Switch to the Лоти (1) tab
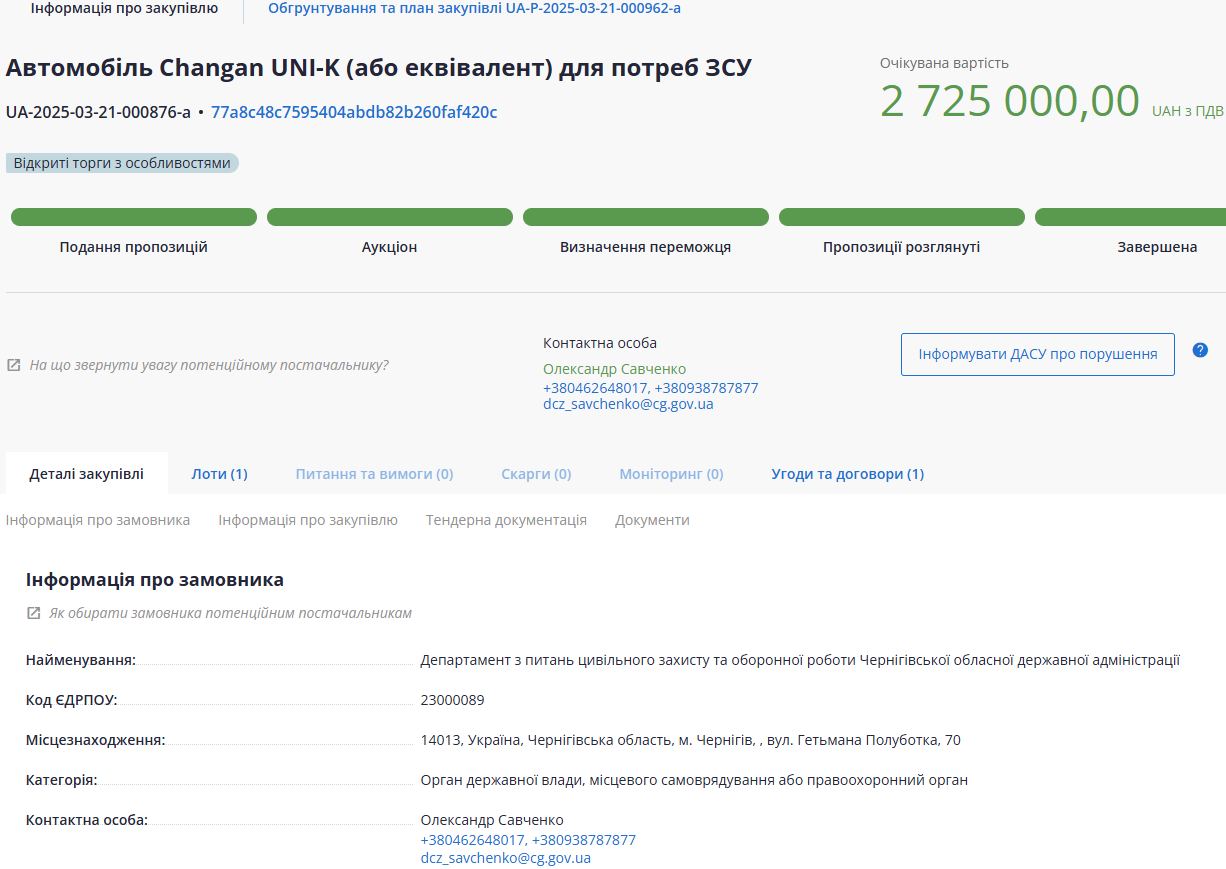The image size is (1226, 869). point(219,474)
